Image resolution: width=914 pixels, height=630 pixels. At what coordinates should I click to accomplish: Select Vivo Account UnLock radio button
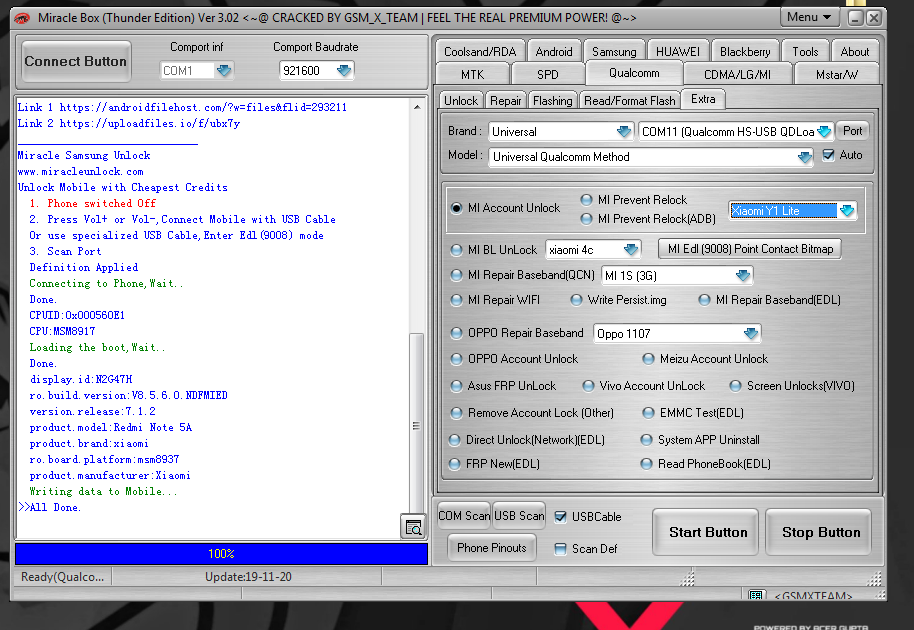click(588, 386)
